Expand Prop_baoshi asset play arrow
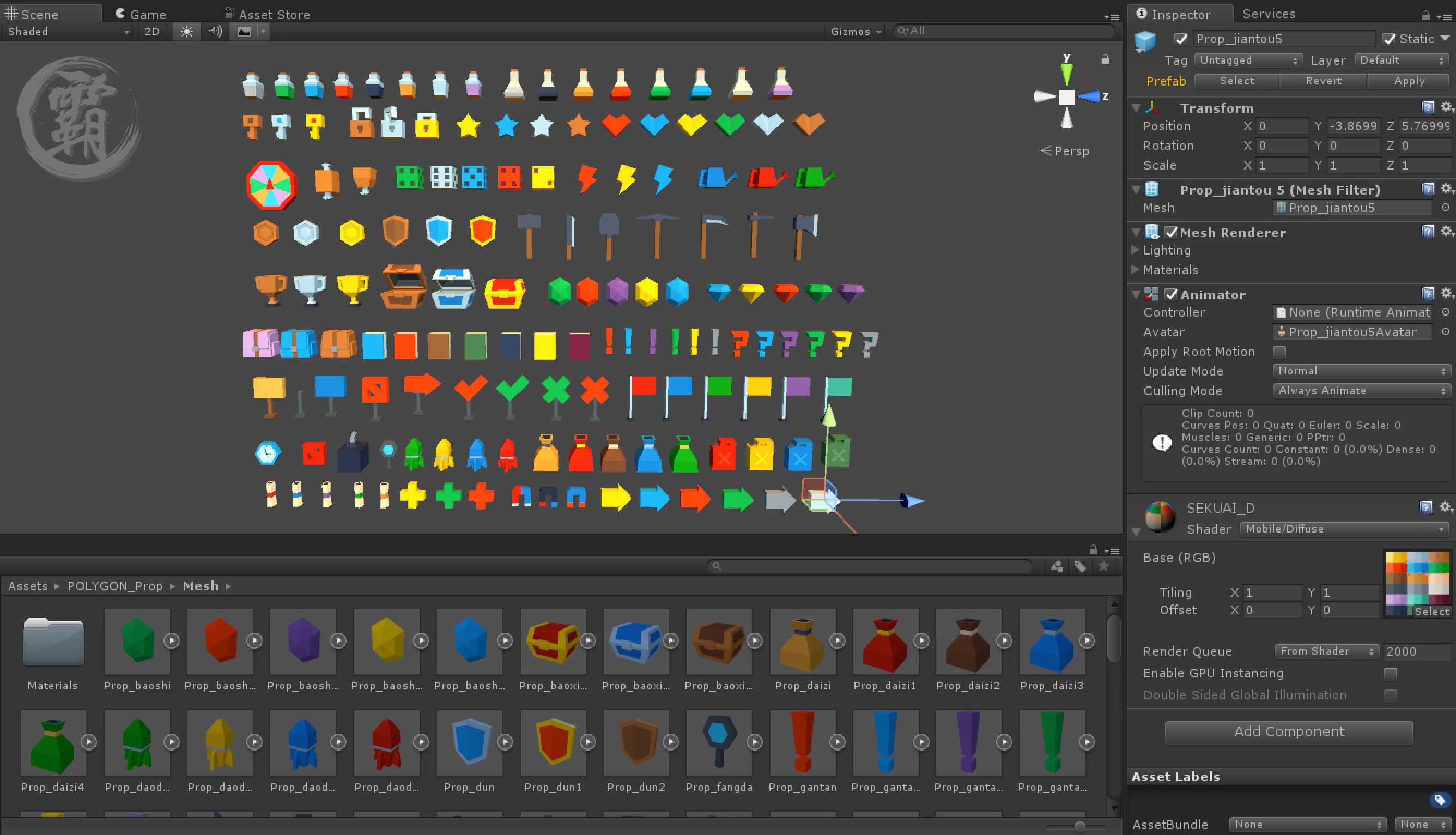Image resolution: width=1456 pixels, height=835 pixels. [172, 640]
